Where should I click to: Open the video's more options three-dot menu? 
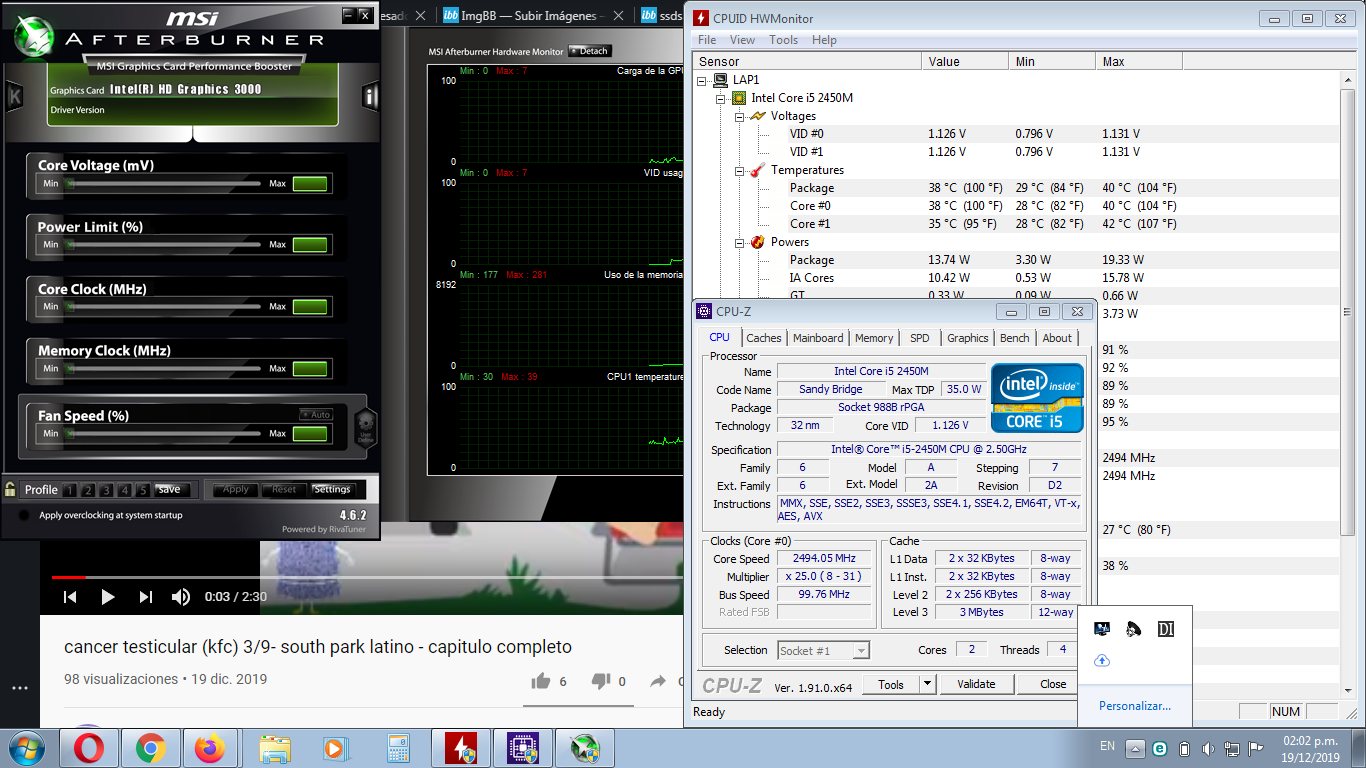[x=20, y=688]
